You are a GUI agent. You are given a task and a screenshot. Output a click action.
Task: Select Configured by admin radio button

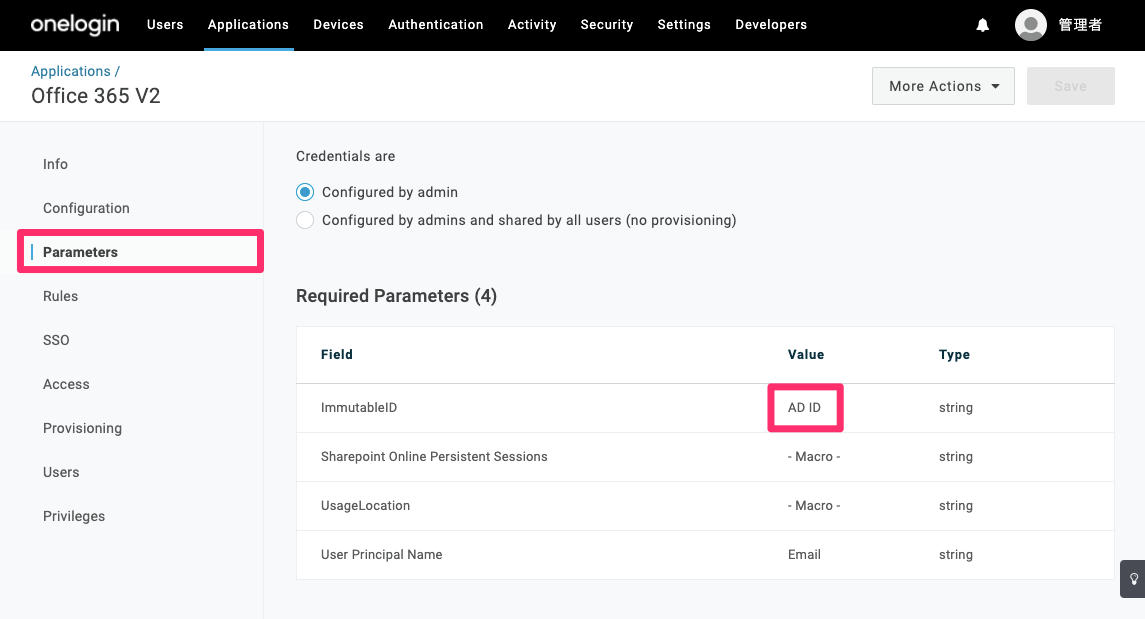[x=305, y=192]
